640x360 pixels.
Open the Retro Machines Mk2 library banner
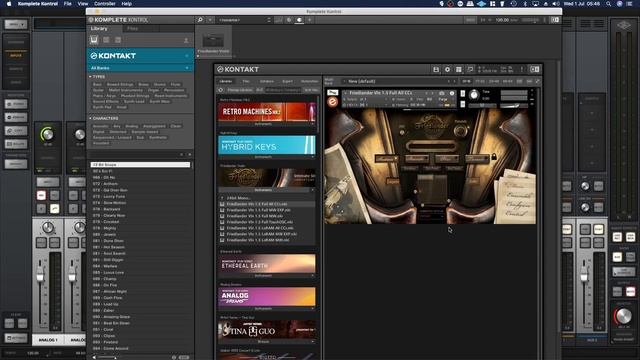267,111
